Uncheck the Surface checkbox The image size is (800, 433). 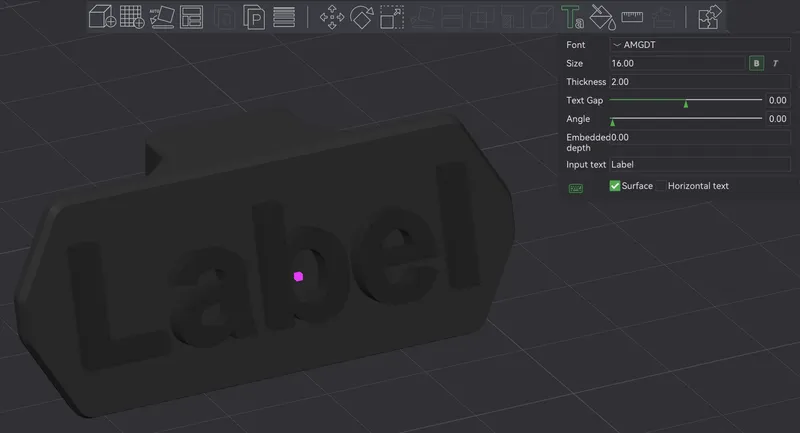pos(615,186)
